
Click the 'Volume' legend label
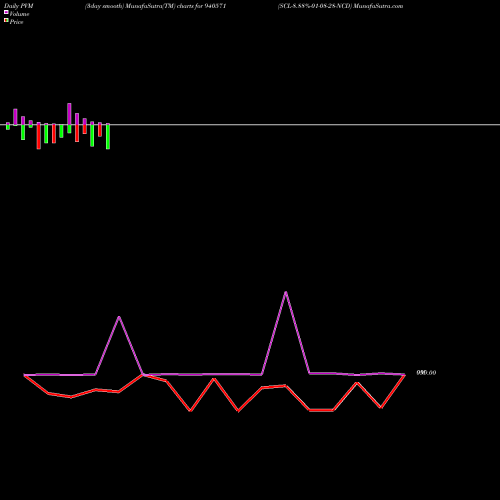(19, 14)
